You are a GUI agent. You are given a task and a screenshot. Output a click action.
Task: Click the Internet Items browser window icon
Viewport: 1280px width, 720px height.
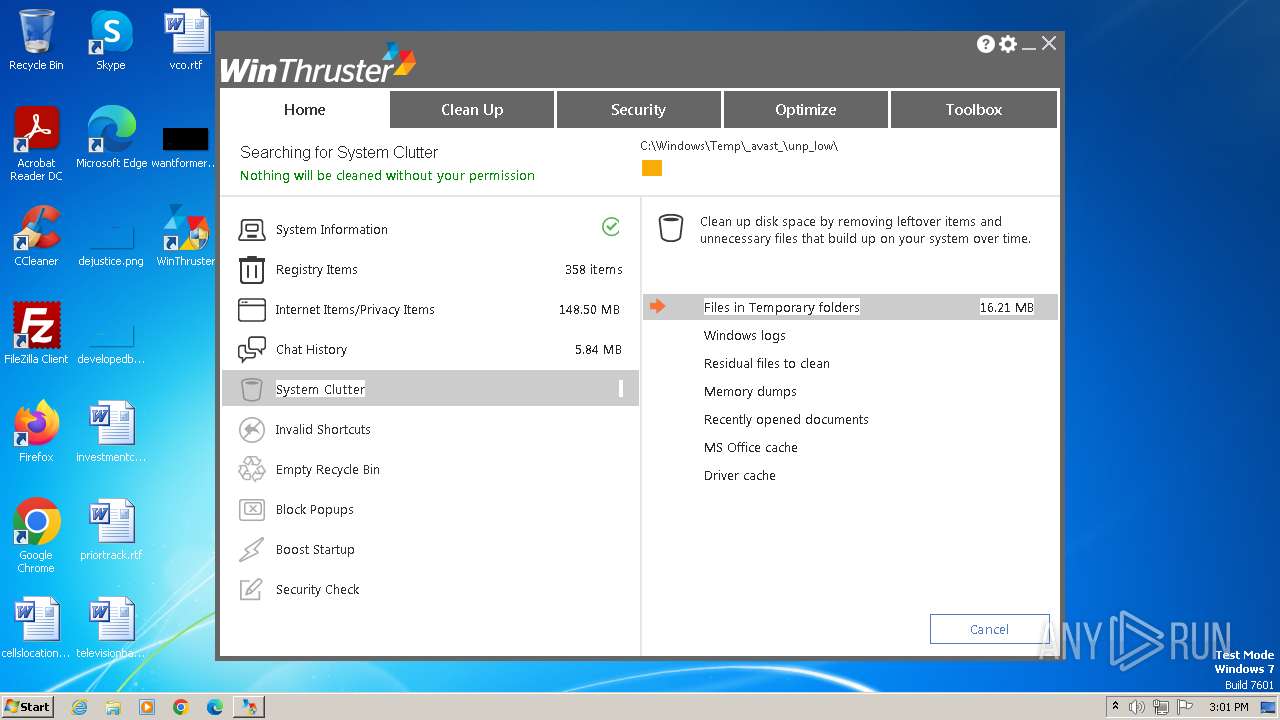pos(251,310)
